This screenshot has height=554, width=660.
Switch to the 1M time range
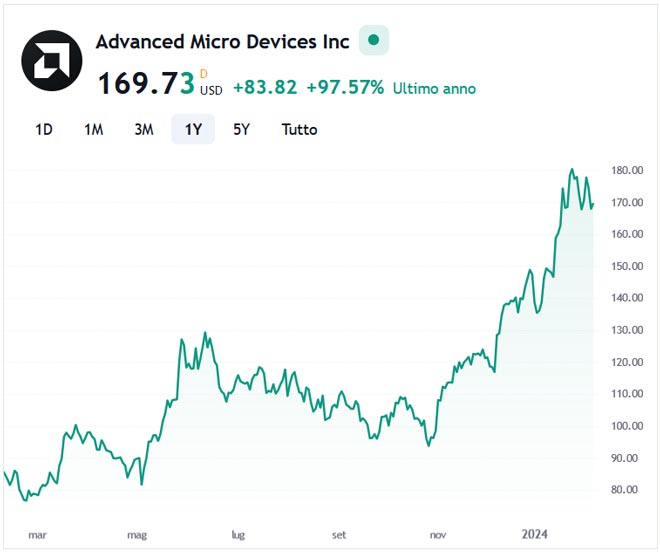(93, 129)
